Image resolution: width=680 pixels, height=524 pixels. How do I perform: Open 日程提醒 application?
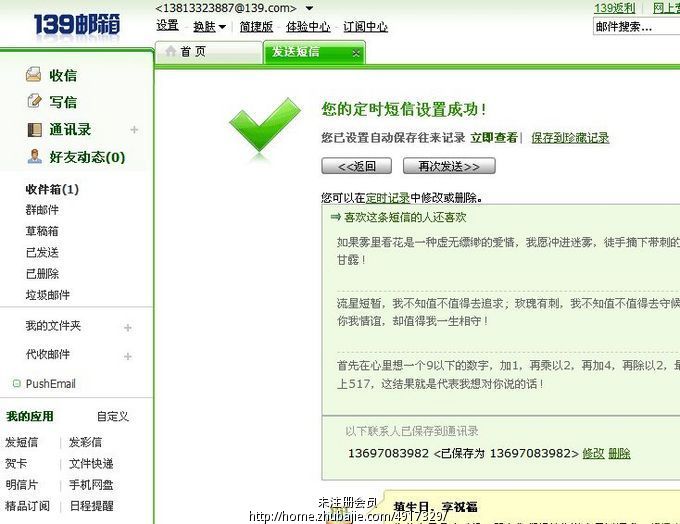92,506
